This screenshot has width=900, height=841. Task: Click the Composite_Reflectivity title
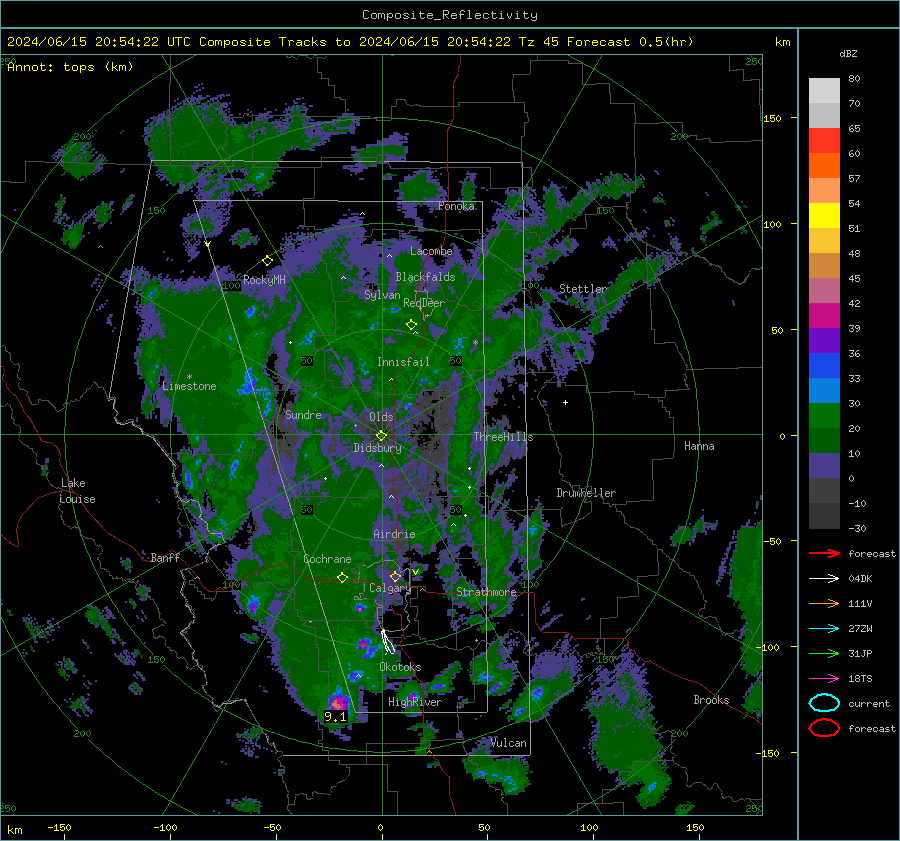click(x=450, y=15)
